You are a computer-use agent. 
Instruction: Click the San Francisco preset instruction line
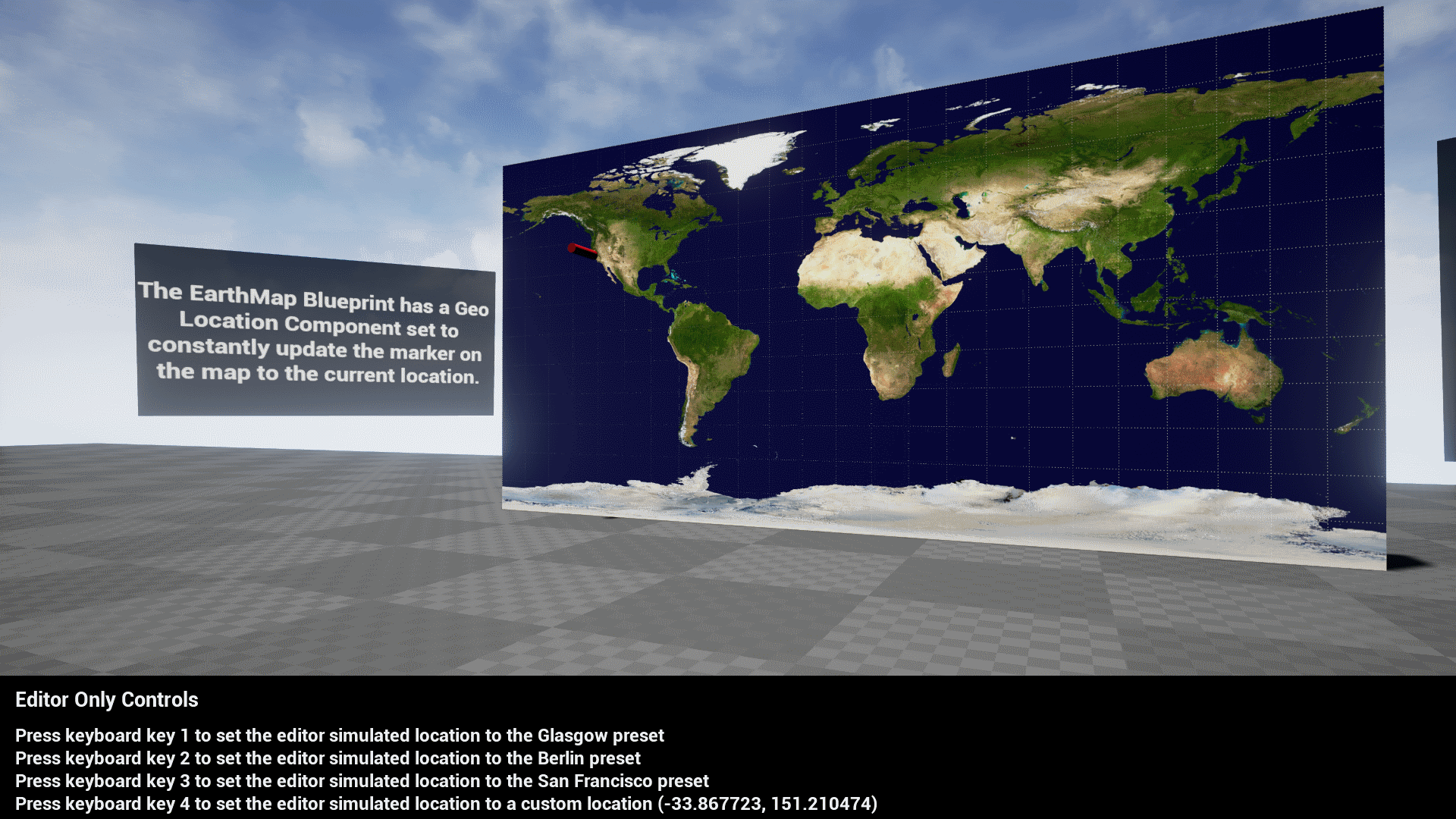[x=362, y=781]
